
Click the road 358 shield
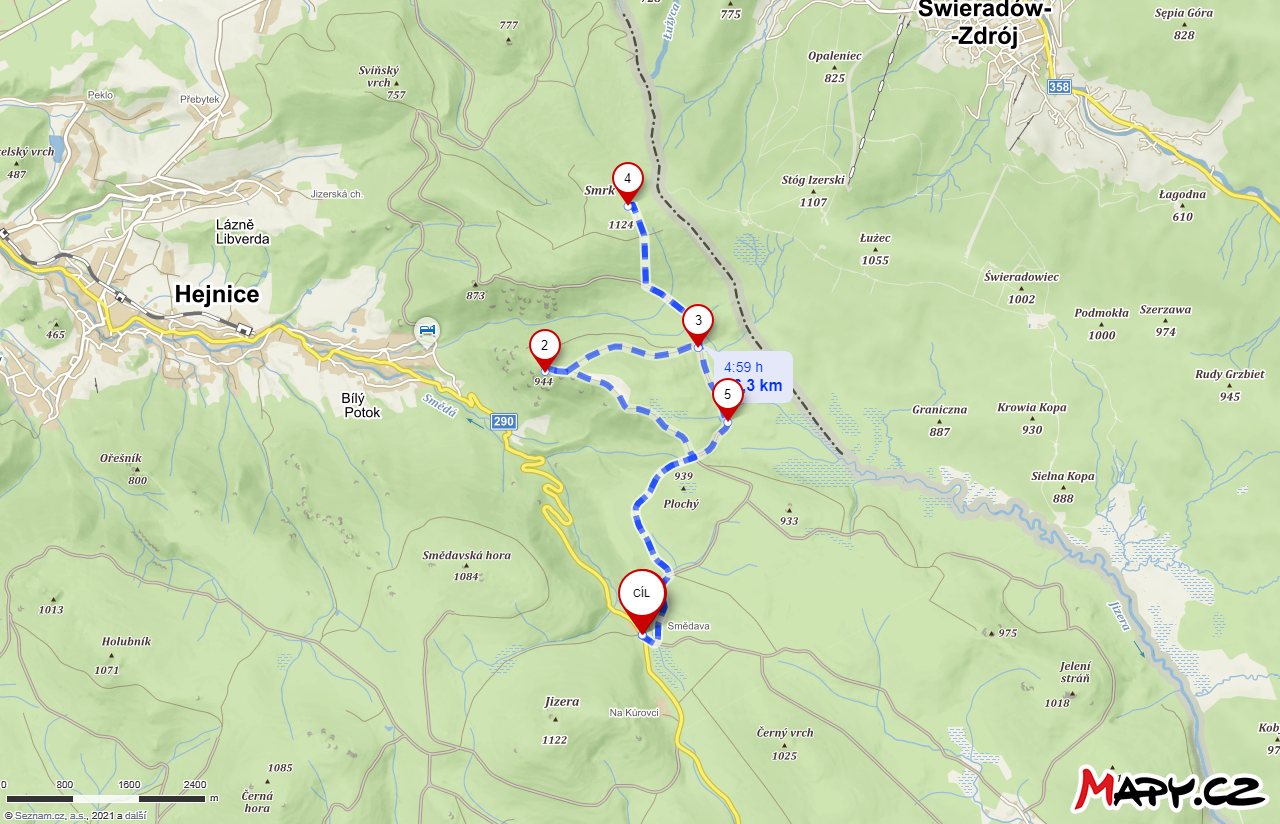click(1059, 88)
